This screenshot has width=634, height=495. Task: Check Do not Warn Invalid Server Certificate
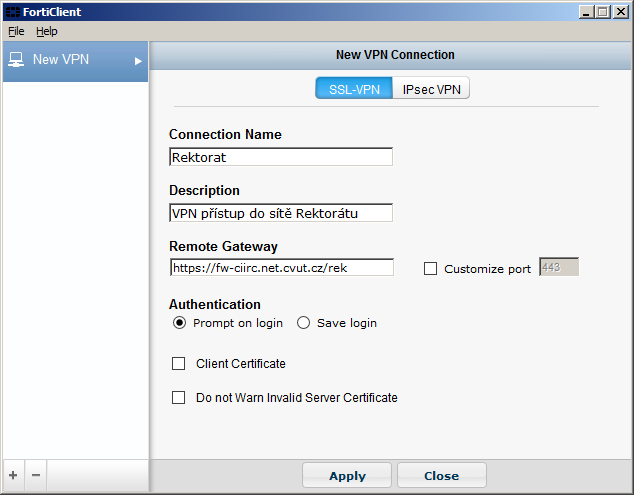point(178,398)
